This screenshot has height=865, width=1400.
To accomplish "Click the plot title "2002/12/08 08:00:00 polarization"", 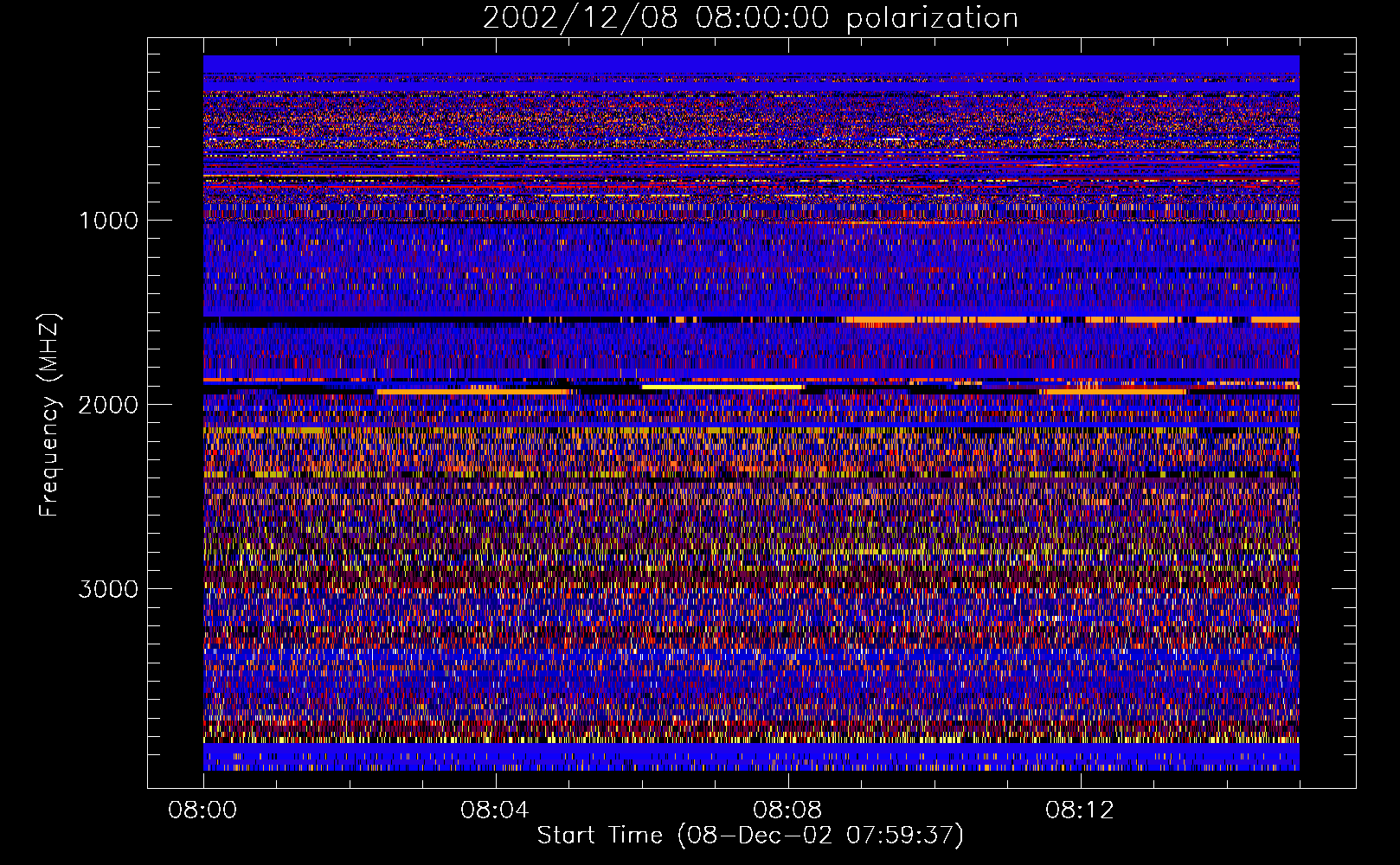I will (x=750, y=17).
